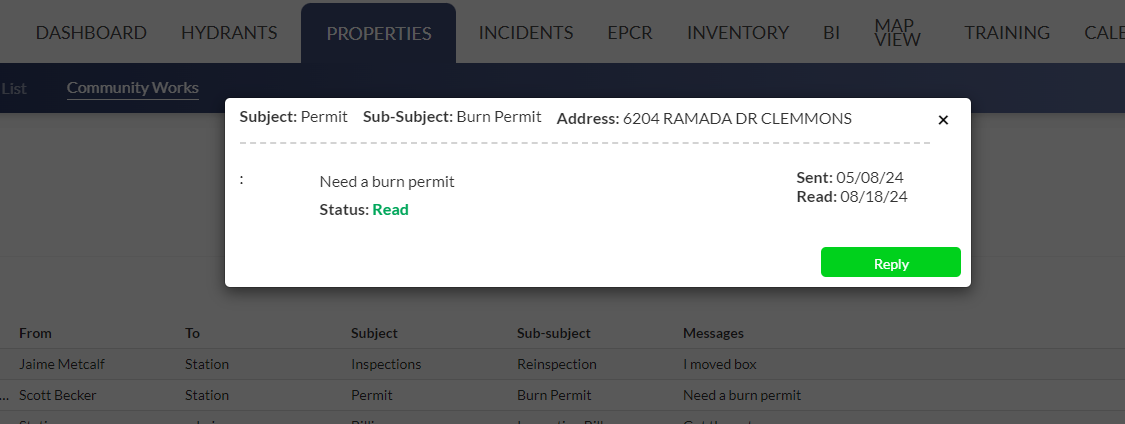Select the Properties tab

(x=378, y=34)
